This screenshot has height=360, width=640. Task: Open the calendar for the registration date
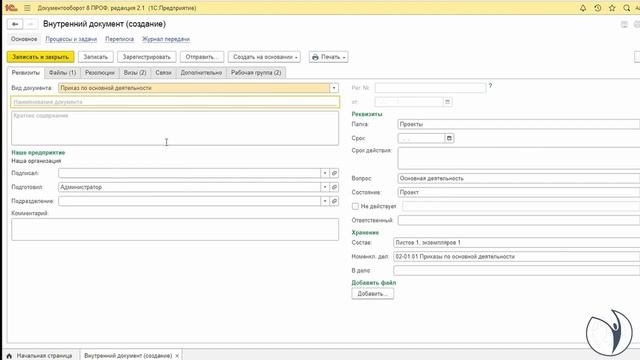point(447,102)
